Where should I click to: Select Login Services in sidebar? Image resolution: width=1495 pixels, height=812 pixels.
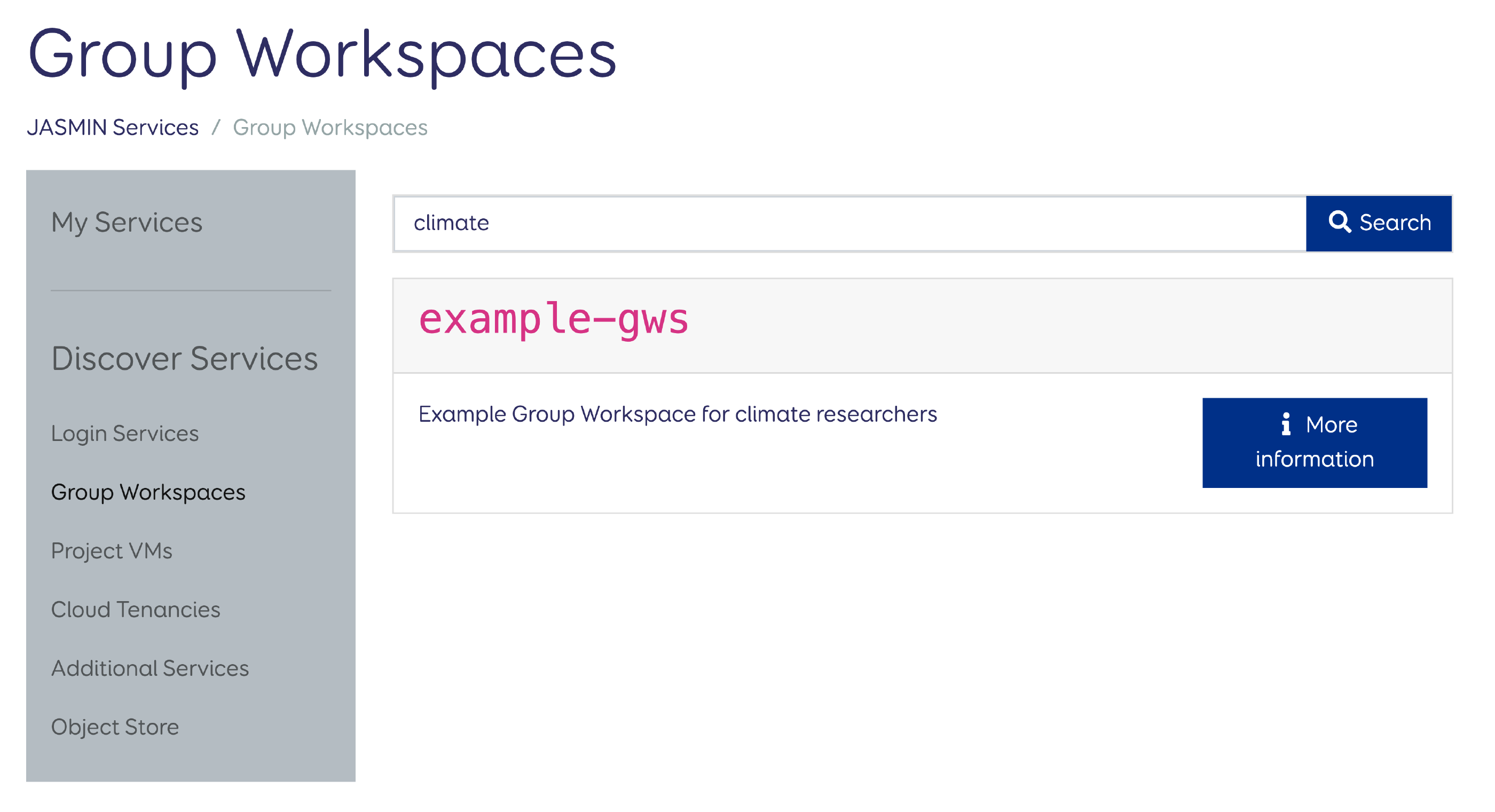point(125,433)
